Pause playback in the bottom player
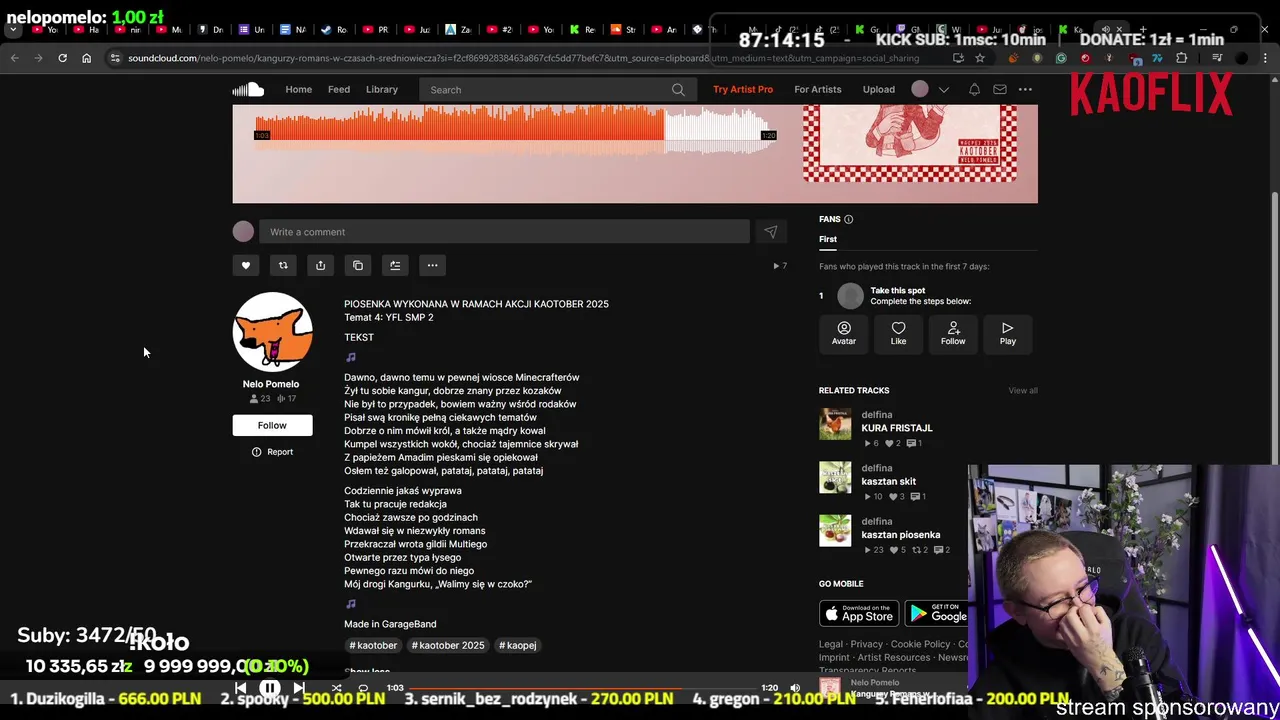This screenshot has height=720, width=1280. click(270, 688)
